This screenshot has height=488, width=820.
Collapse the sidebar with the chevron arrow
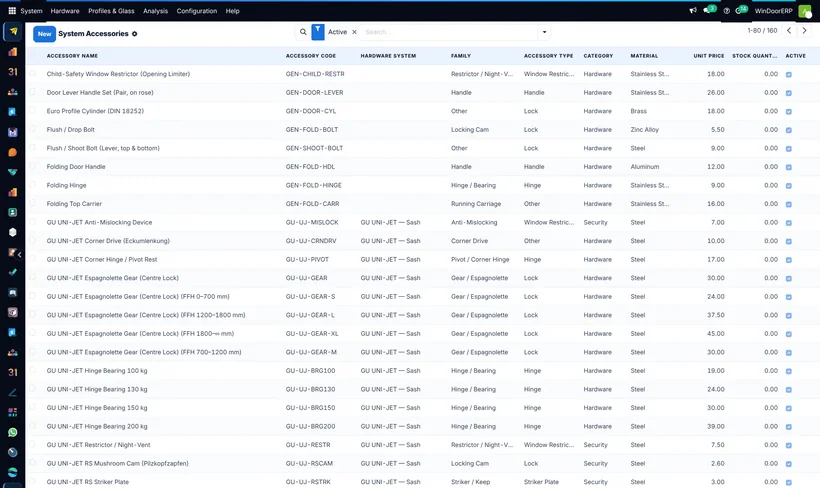click(19, 255)
